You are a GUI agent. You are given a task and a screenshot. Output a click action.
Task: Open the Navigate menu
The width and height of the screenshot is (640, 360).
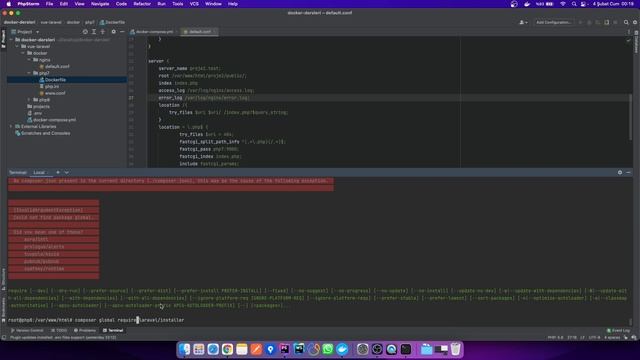point(100,4)
